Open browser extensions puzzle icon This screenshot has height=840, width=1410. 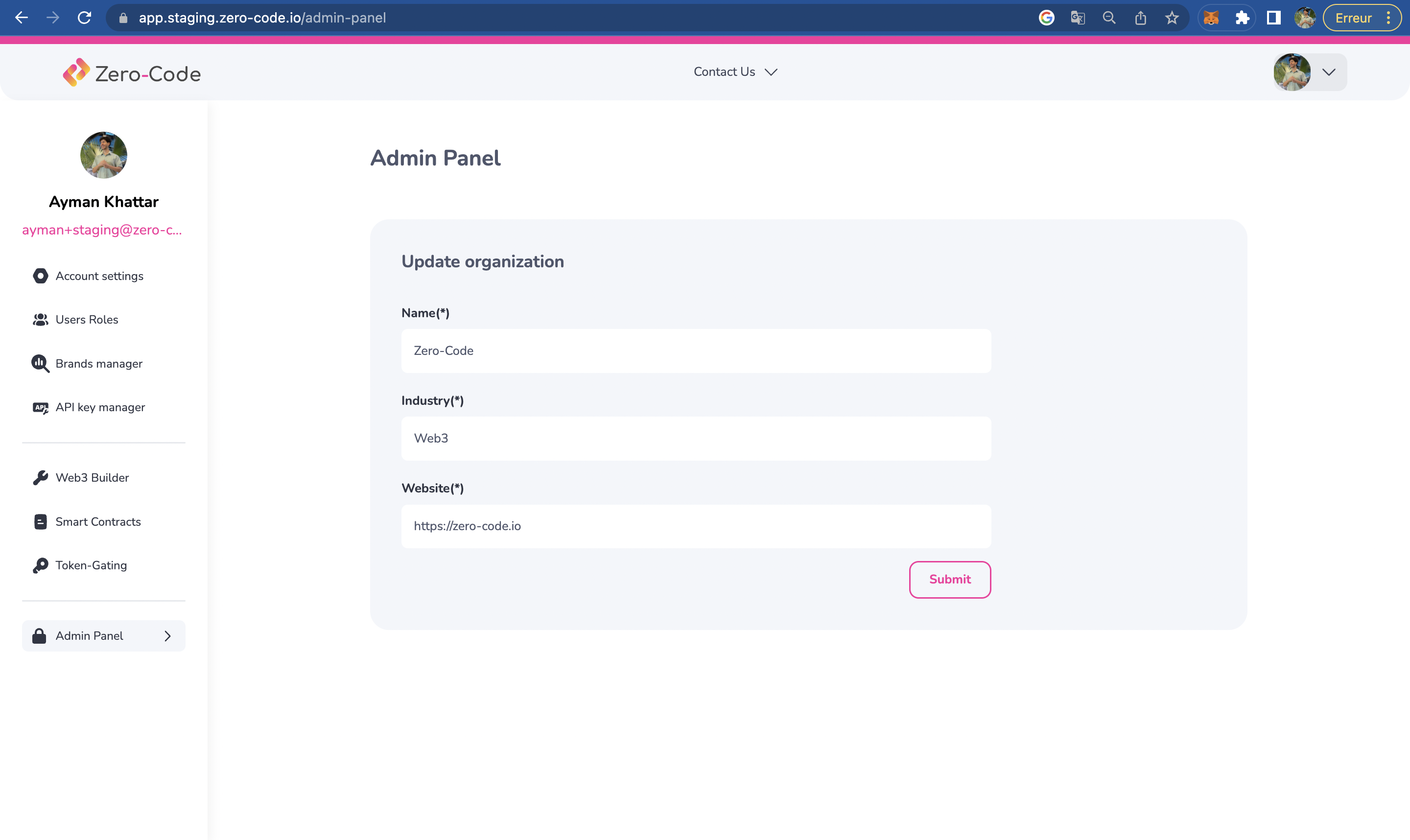pos(1242,18)
